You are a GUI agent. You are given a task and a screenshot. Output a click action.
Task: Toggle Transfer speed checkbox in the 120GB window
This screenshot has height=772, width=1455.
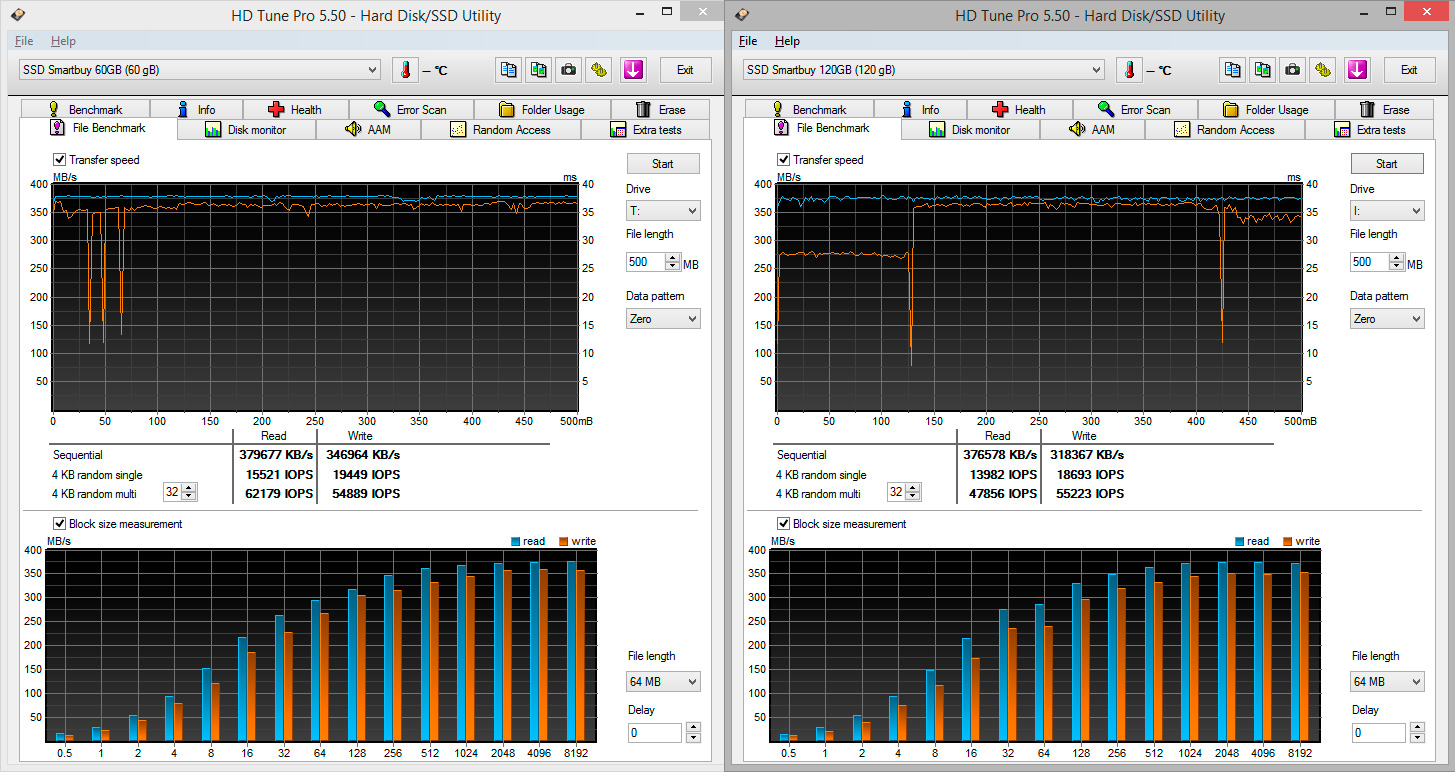tap(784, 160)
